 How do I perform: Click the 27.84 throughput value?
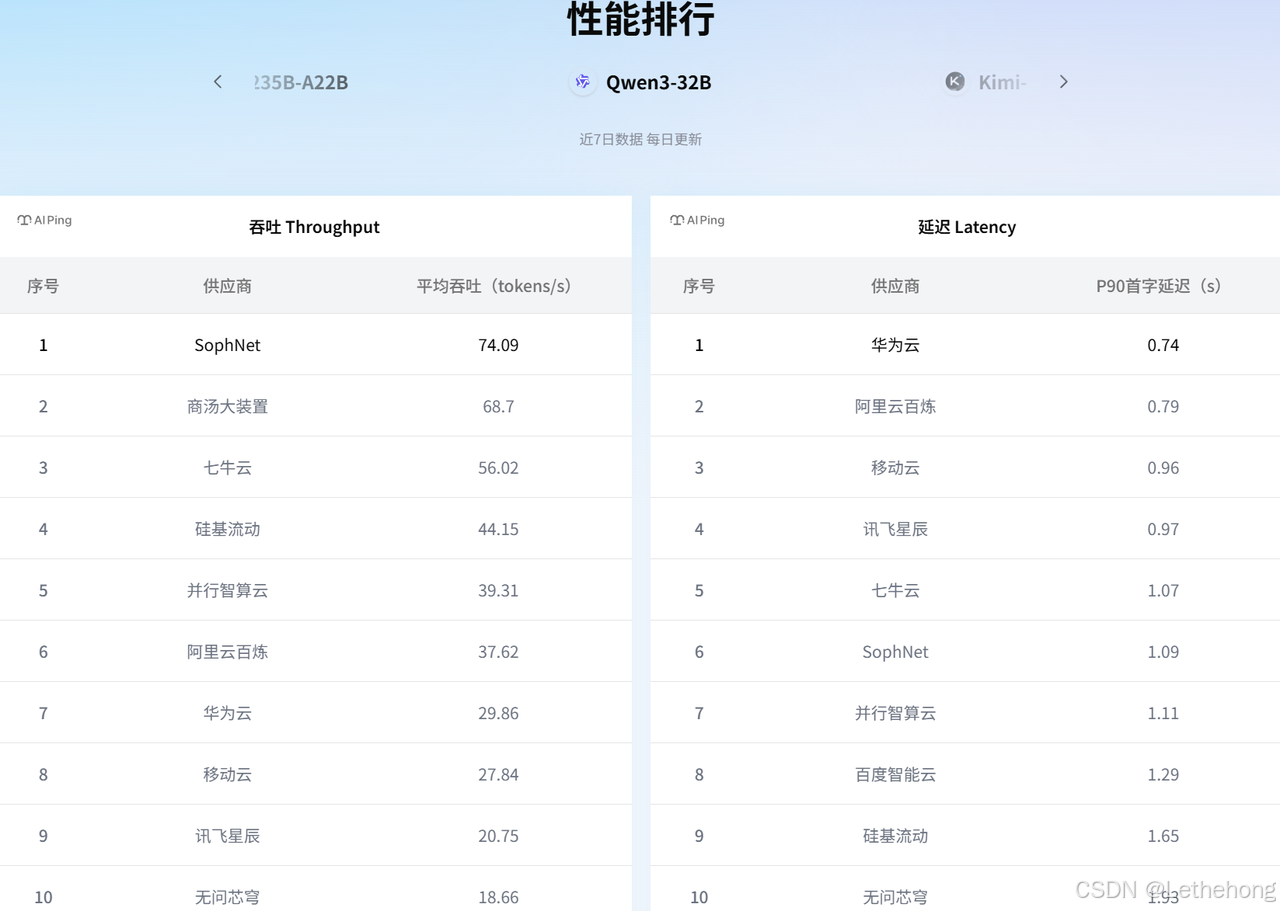[498, 774]
